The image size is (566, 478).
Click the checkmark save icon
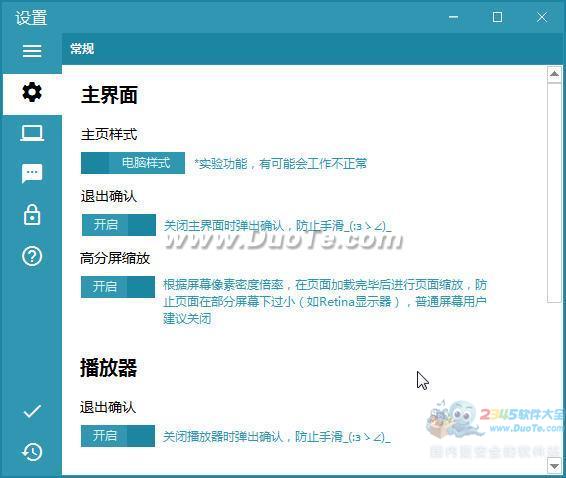coord(32,411)
